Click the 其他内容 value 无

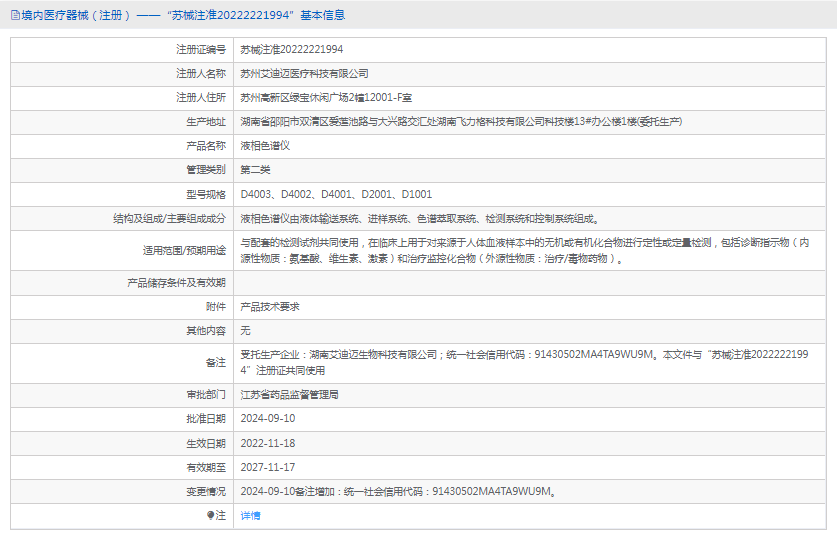[245, 331]
